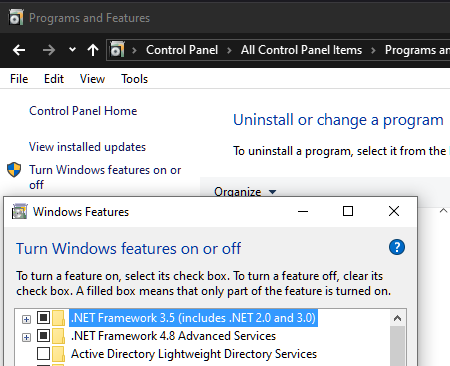Screen dimensions: 450x366
Task: Open the recent locations dropdown chevron
Action: (72, 50)
